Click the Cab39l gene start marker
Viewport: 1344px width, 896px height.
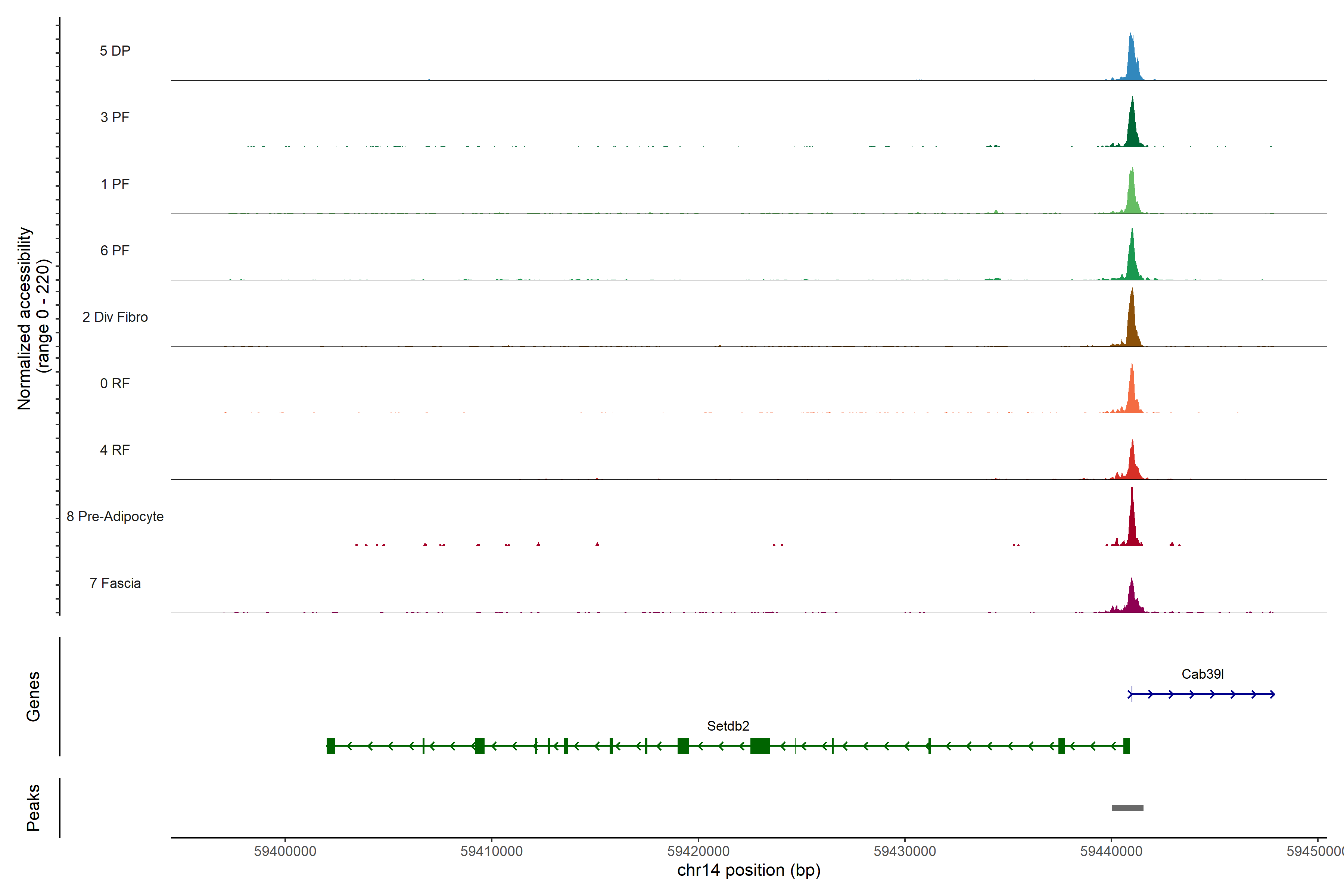(1132, 694)
